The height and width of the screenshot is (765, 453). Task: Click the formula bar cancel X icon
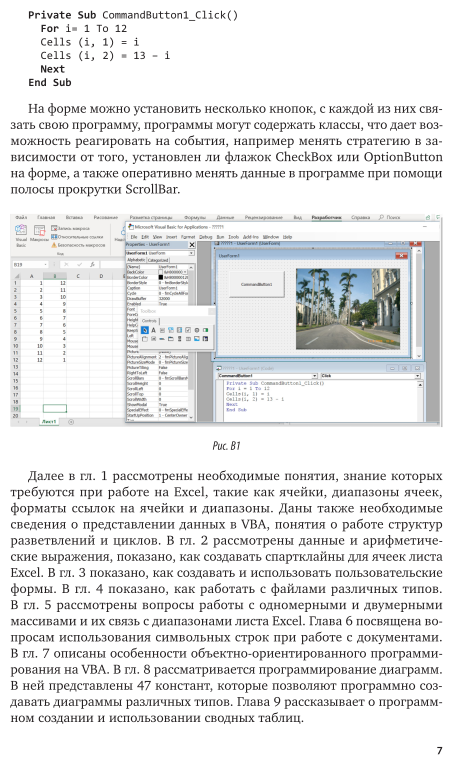tap(67, 264)
